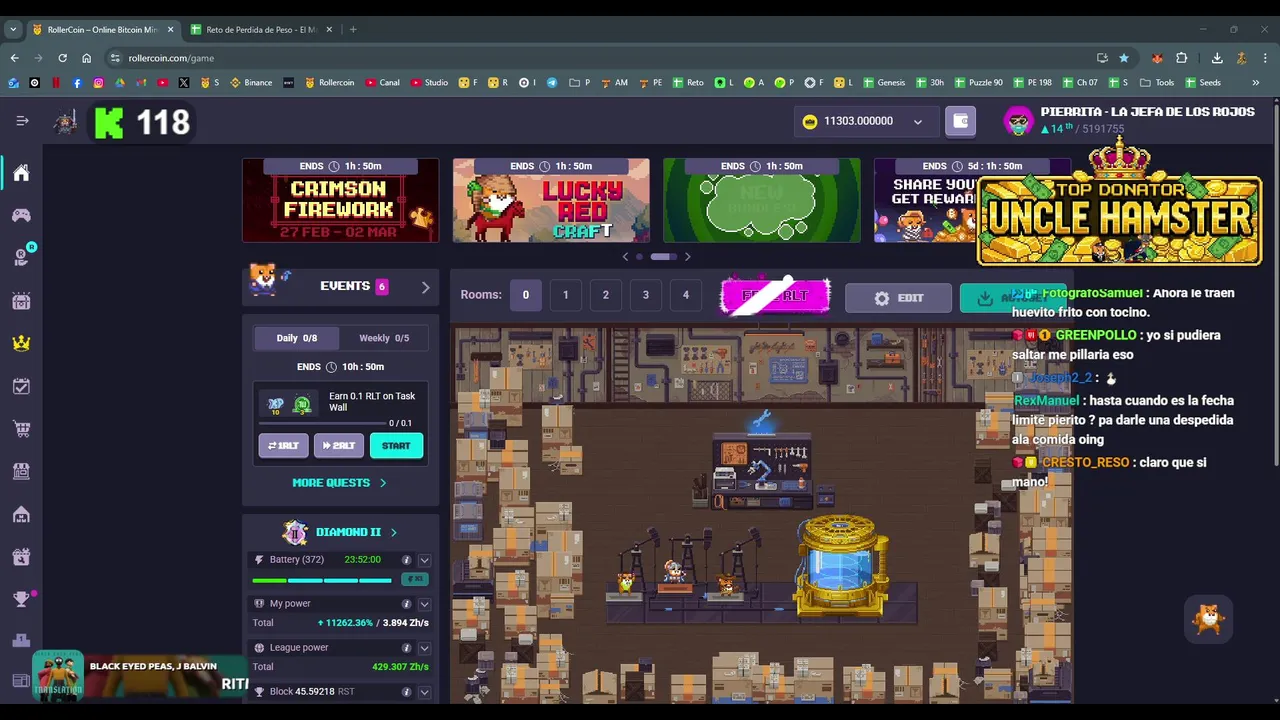Screen dimensions: 1280x720
Task: Open a new browser tab with the plus button
Action: [x=353, y=30]
